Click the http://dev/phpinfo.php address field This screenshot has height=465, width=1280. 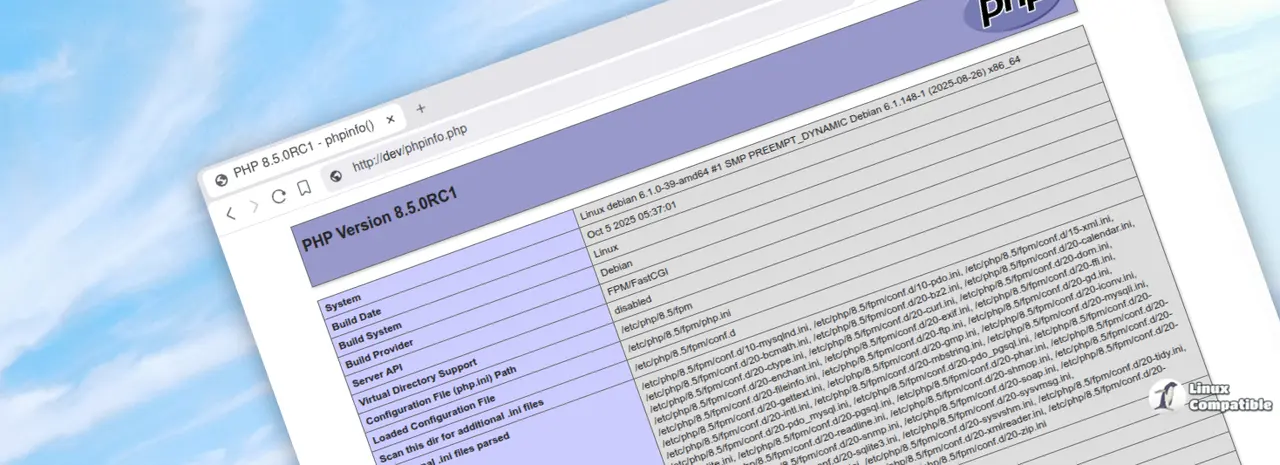click(x=410, y=149)
